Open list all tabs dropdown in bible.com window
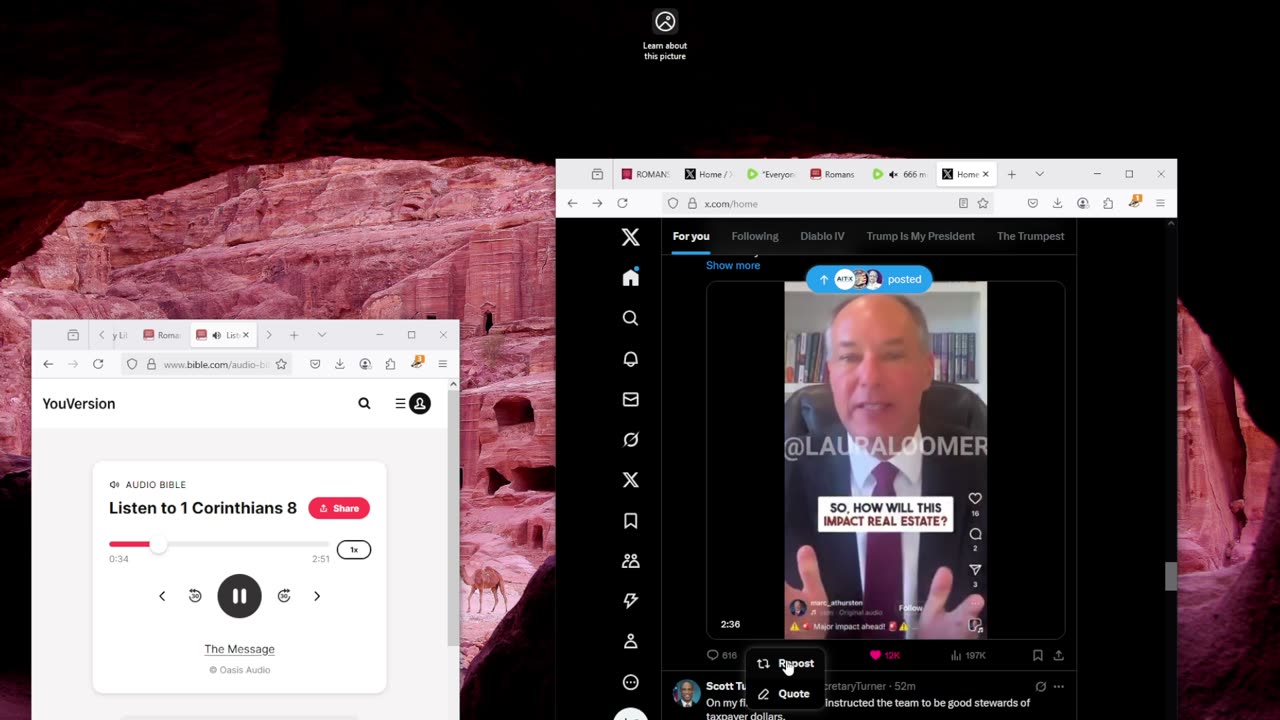The width and height of the screenshot is (1280, 720). [x=321, y=335]
